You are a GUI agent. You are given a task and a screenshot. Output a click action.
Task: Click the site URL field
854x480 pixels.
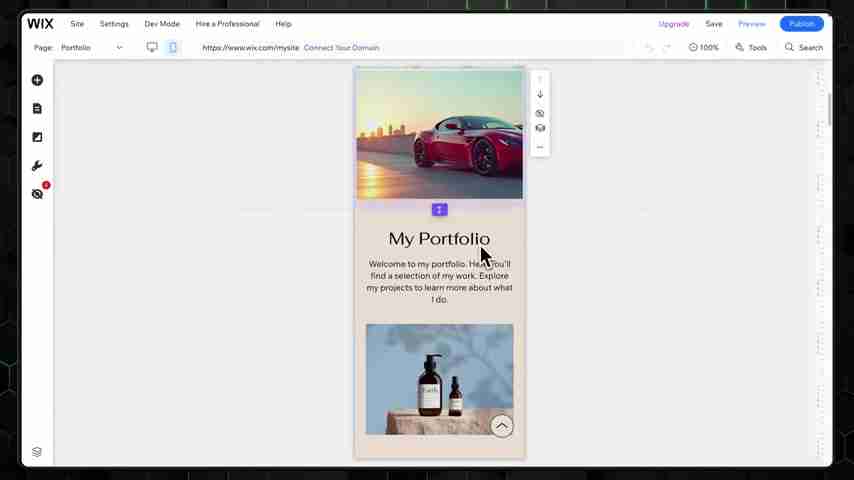pos(251,48)
